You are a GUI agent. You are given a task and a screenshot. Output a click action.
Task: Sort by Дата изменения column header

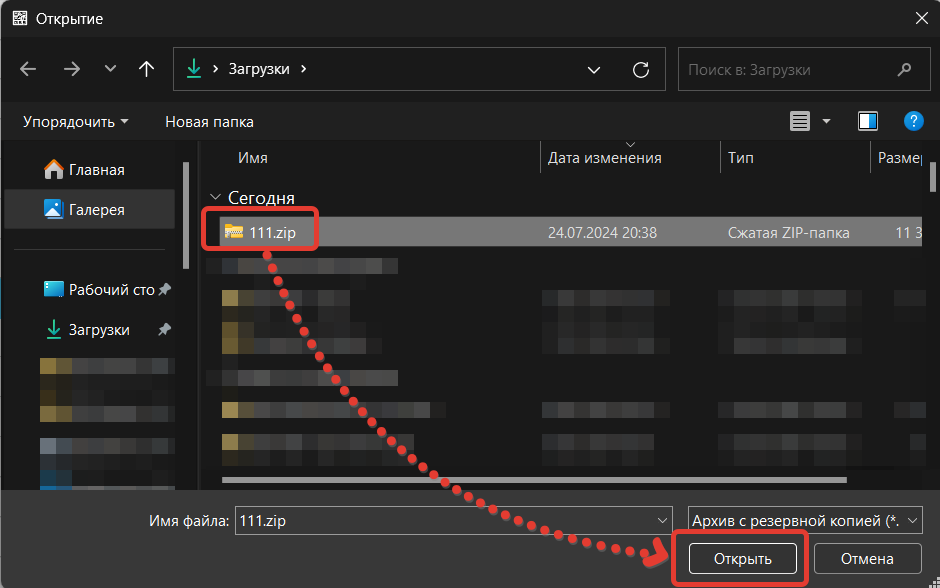coord(604,158)
